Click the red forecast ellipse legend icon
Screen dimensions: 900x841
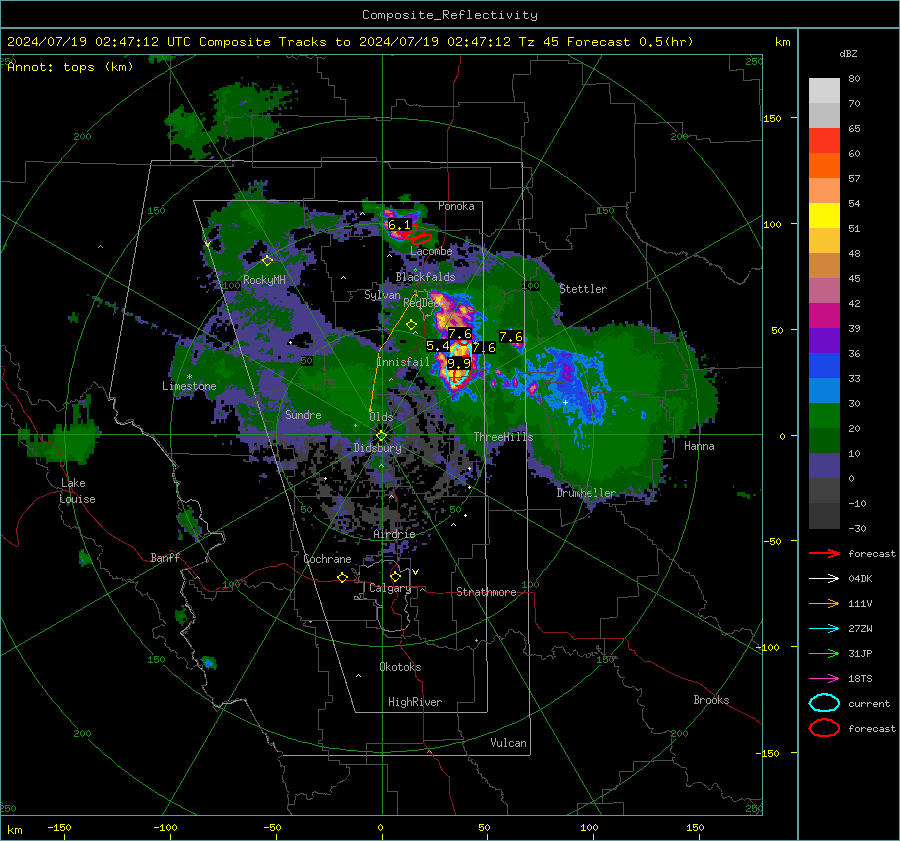coord(824,728)
